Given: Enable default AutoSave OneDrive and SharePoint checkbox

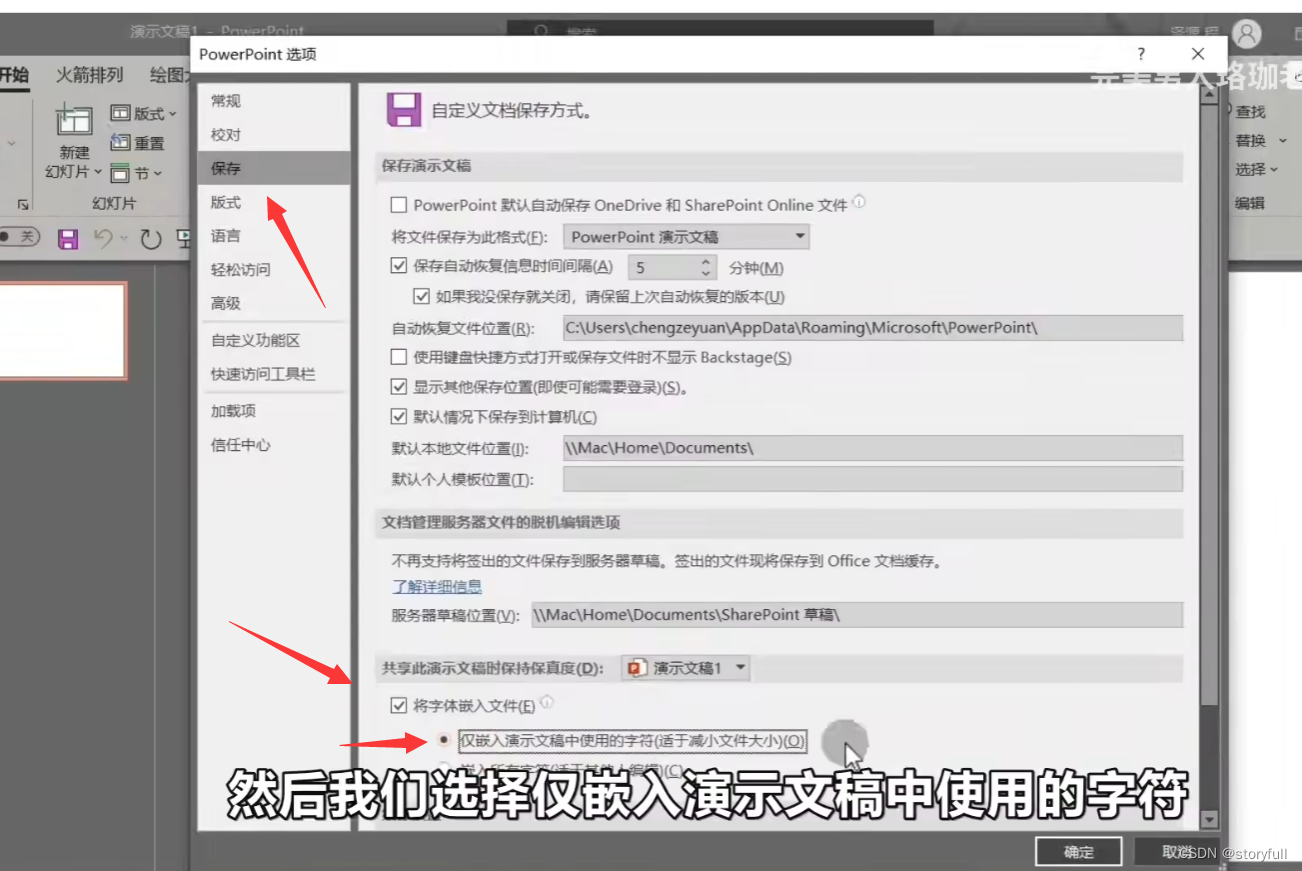Looking at the screenshot, I should 399,205.
